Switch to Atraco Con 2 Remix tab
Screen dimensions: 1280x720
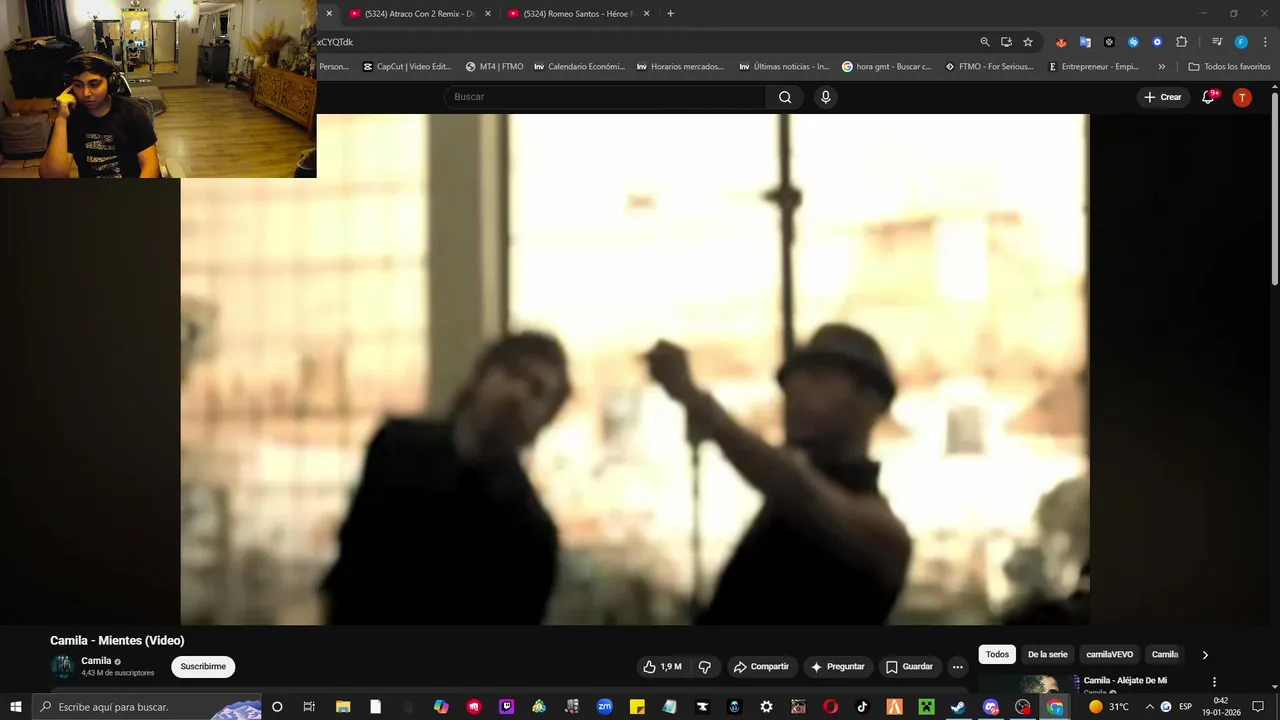411,13
